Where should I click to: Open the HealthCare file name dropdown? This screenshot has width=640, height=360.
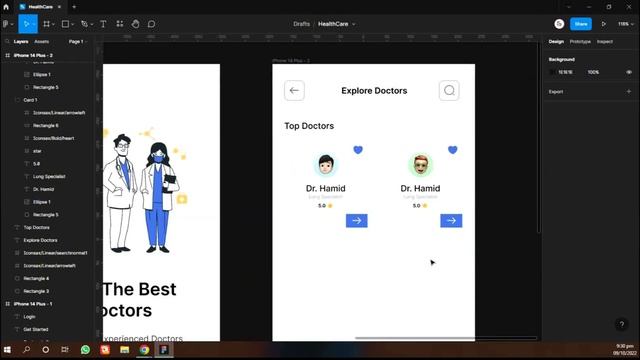pos(354,24)
